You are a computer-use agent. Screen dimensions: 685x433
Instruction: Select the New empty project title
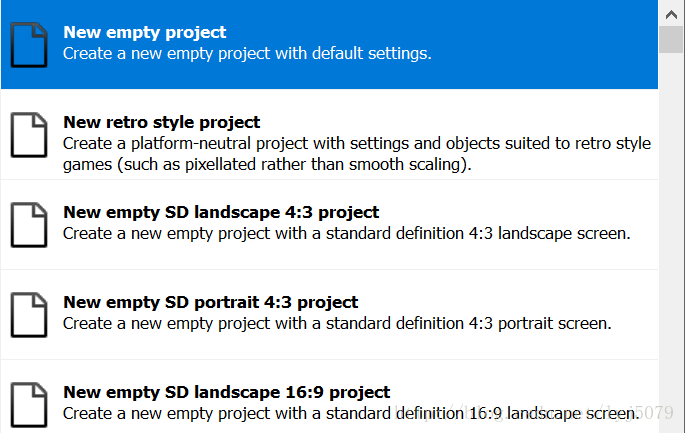click(x=145, y=32)
